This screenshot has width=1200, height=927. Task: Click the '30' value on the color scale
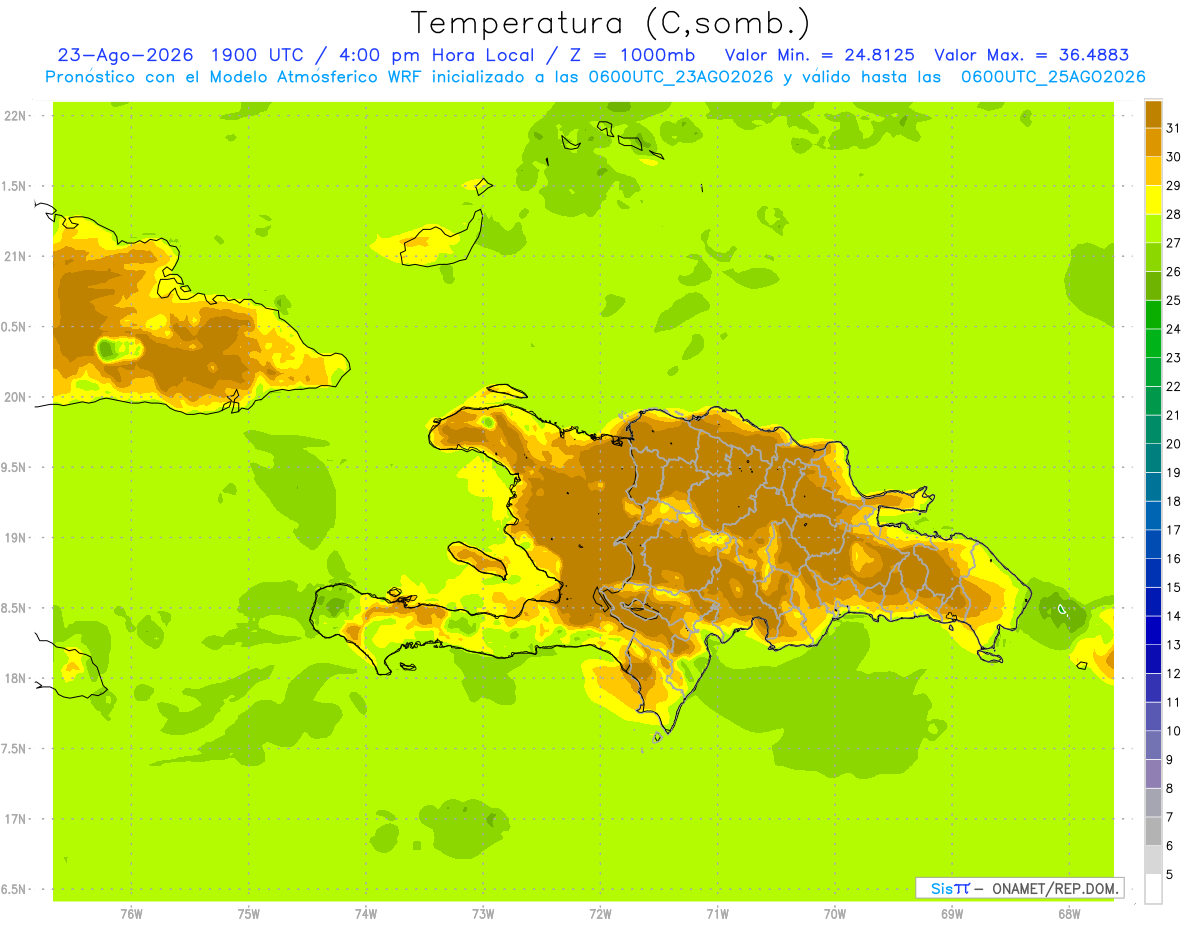tap(1174, 157)
